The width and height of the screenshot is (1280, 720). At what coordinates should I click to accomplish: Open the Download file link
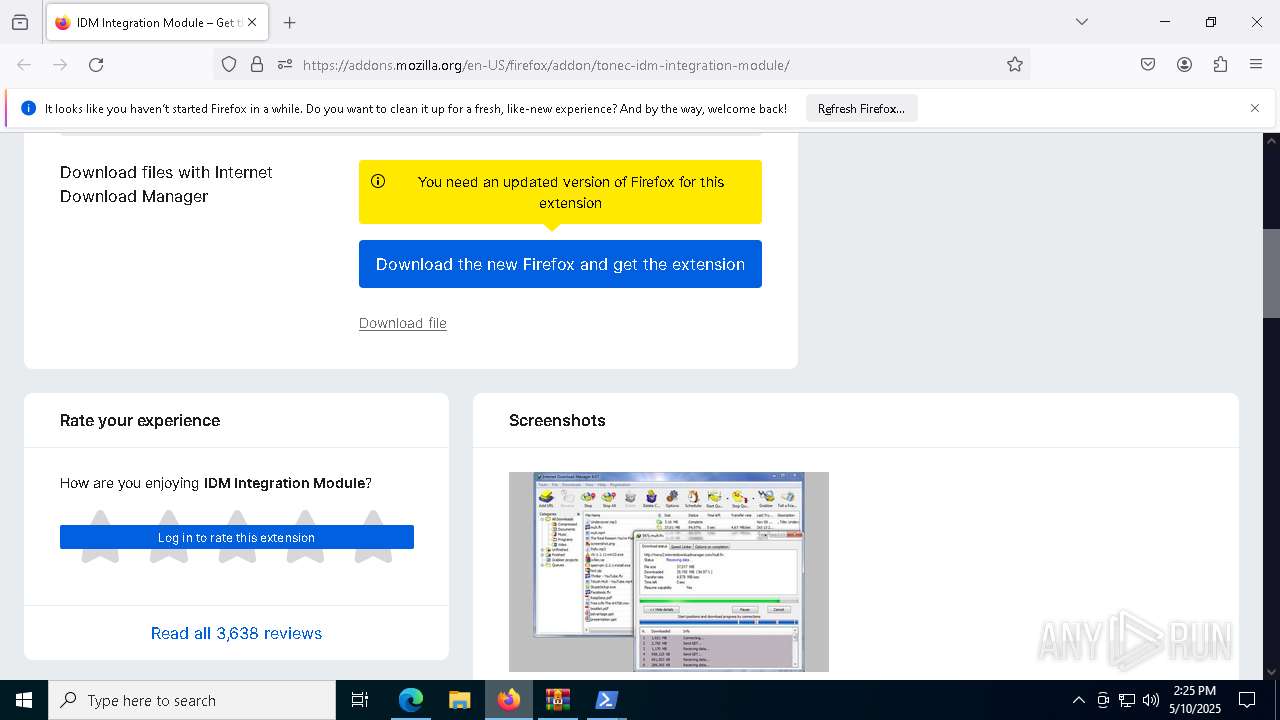coord(403,323)
